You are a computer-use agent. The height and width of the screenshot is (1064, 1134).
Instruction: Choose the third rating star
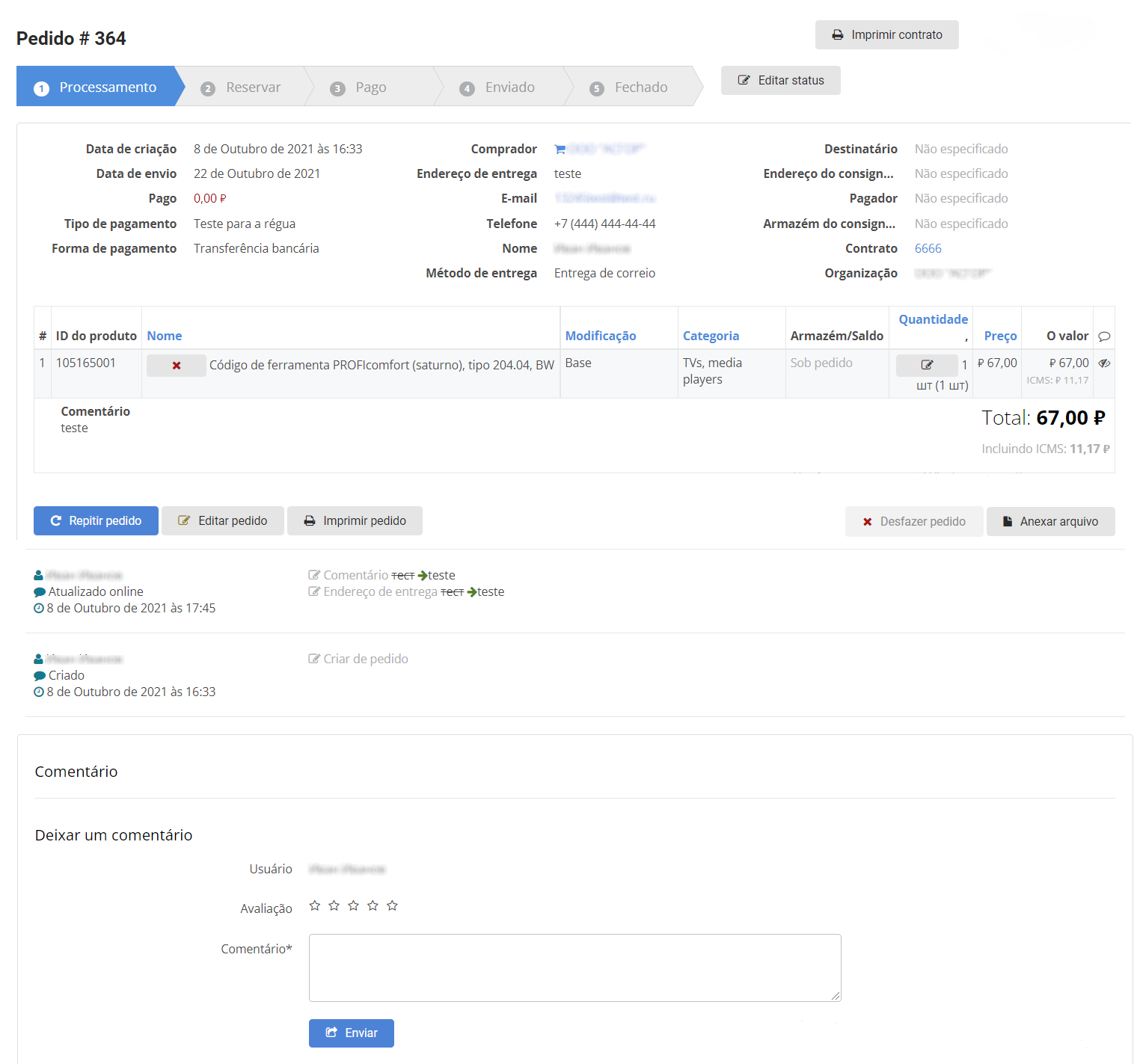click(x=353, y=905)
